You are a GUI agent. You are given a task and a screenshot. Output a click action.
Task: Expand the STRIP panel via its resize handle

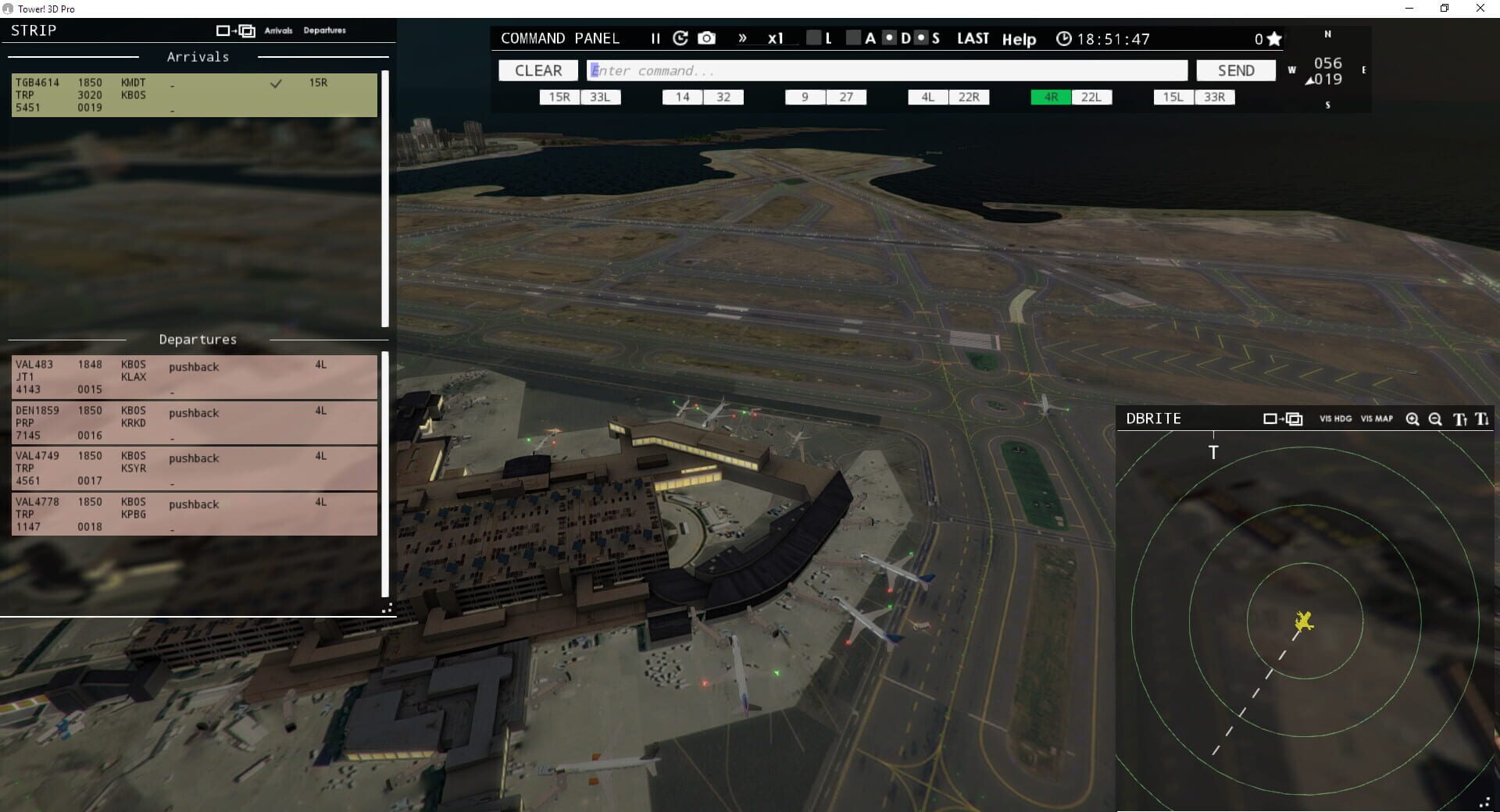point(387,609)
